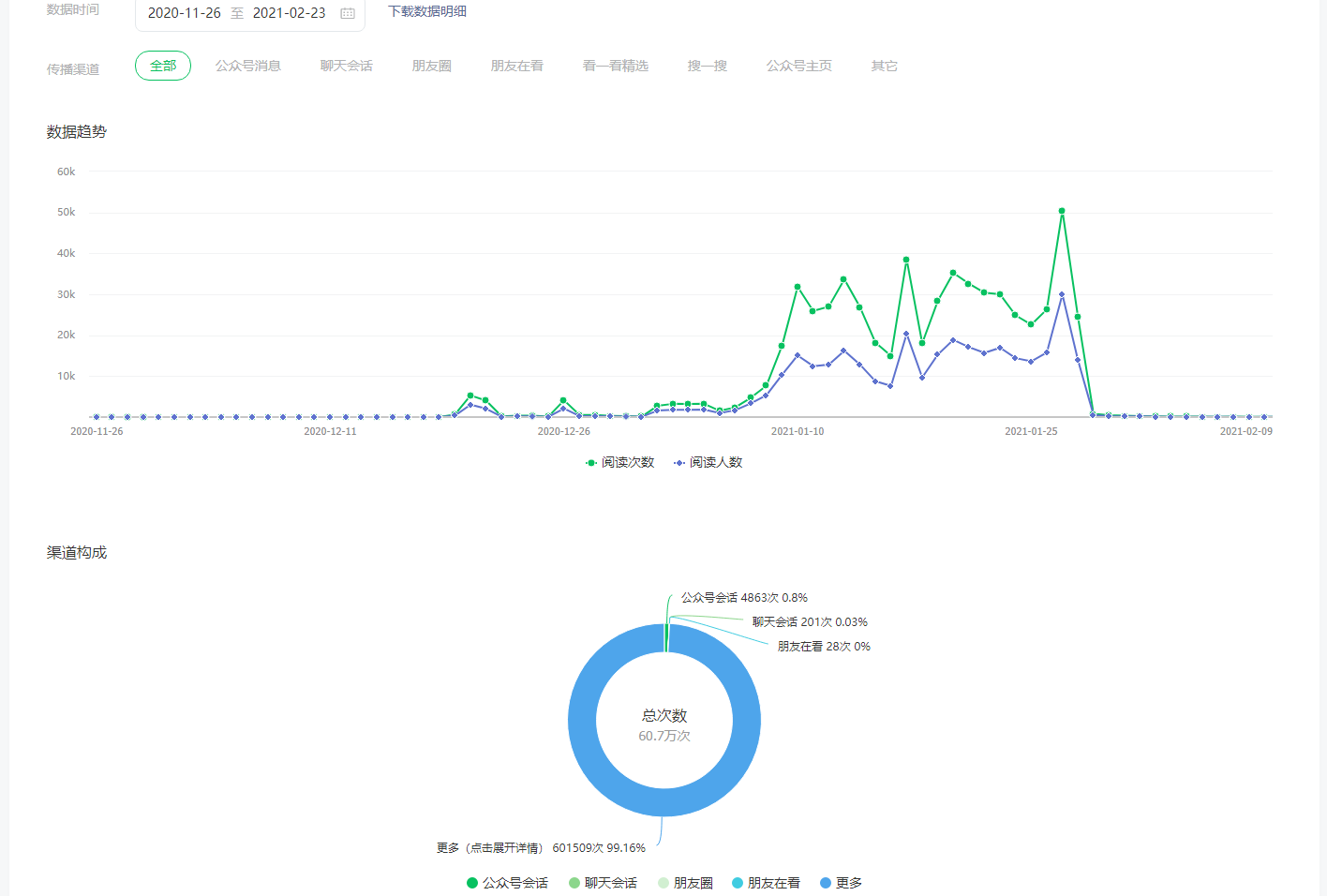The height and width of the screenshot is (896, 1327).
Task: Select the 朋友在看 channel tab
Action: coord(517,66)
